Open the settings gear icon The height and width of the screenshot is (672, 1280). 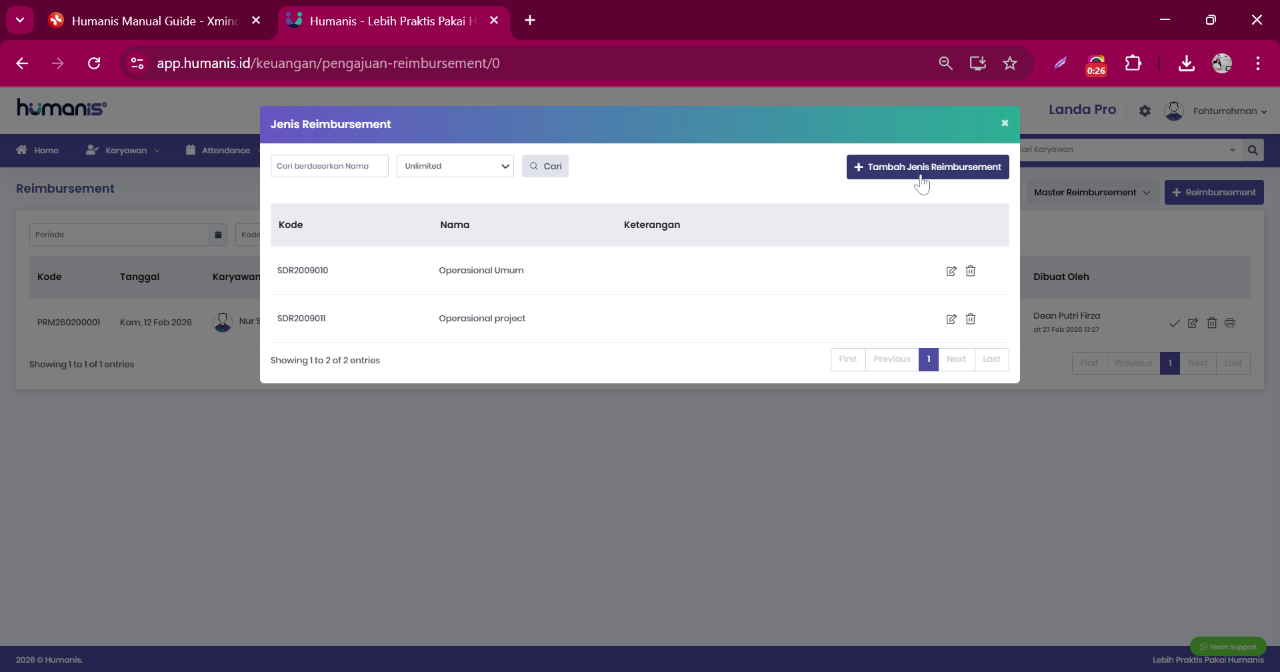pos(1145,111)
